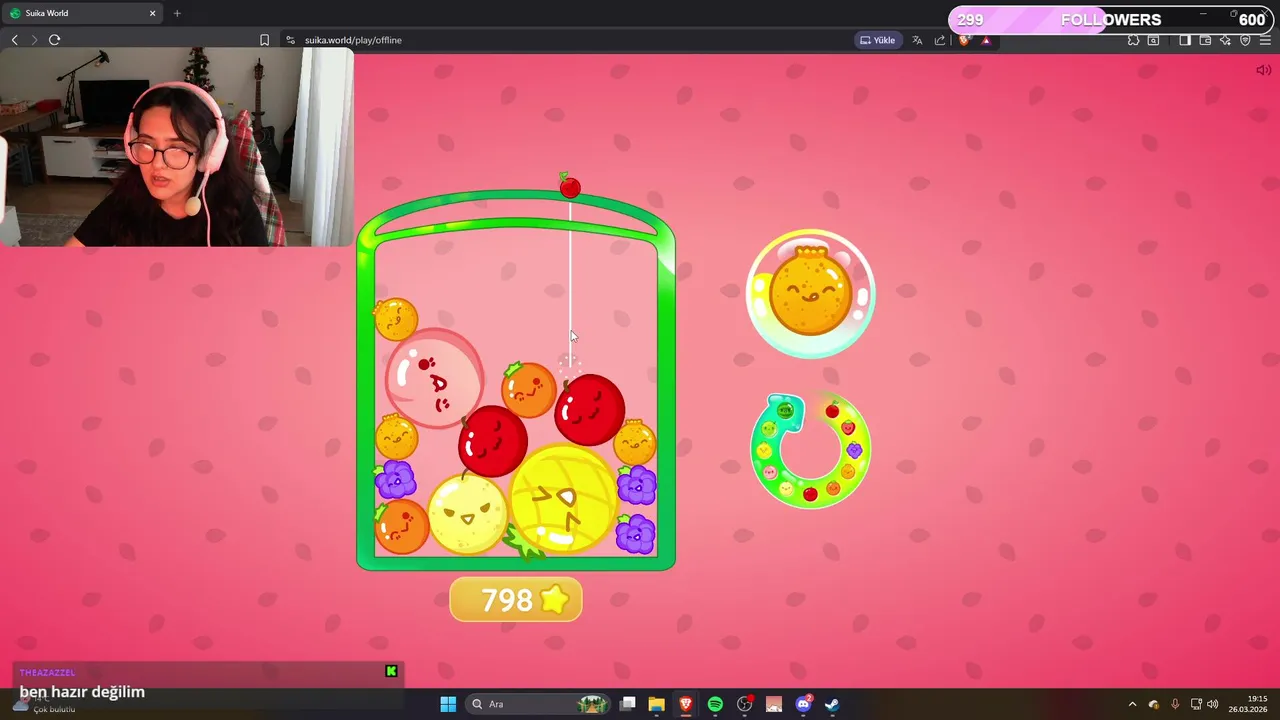This screenshot has width=1280, height=720.
Task: Click the fruit evolution ring chart
Action: pos(810,451)
